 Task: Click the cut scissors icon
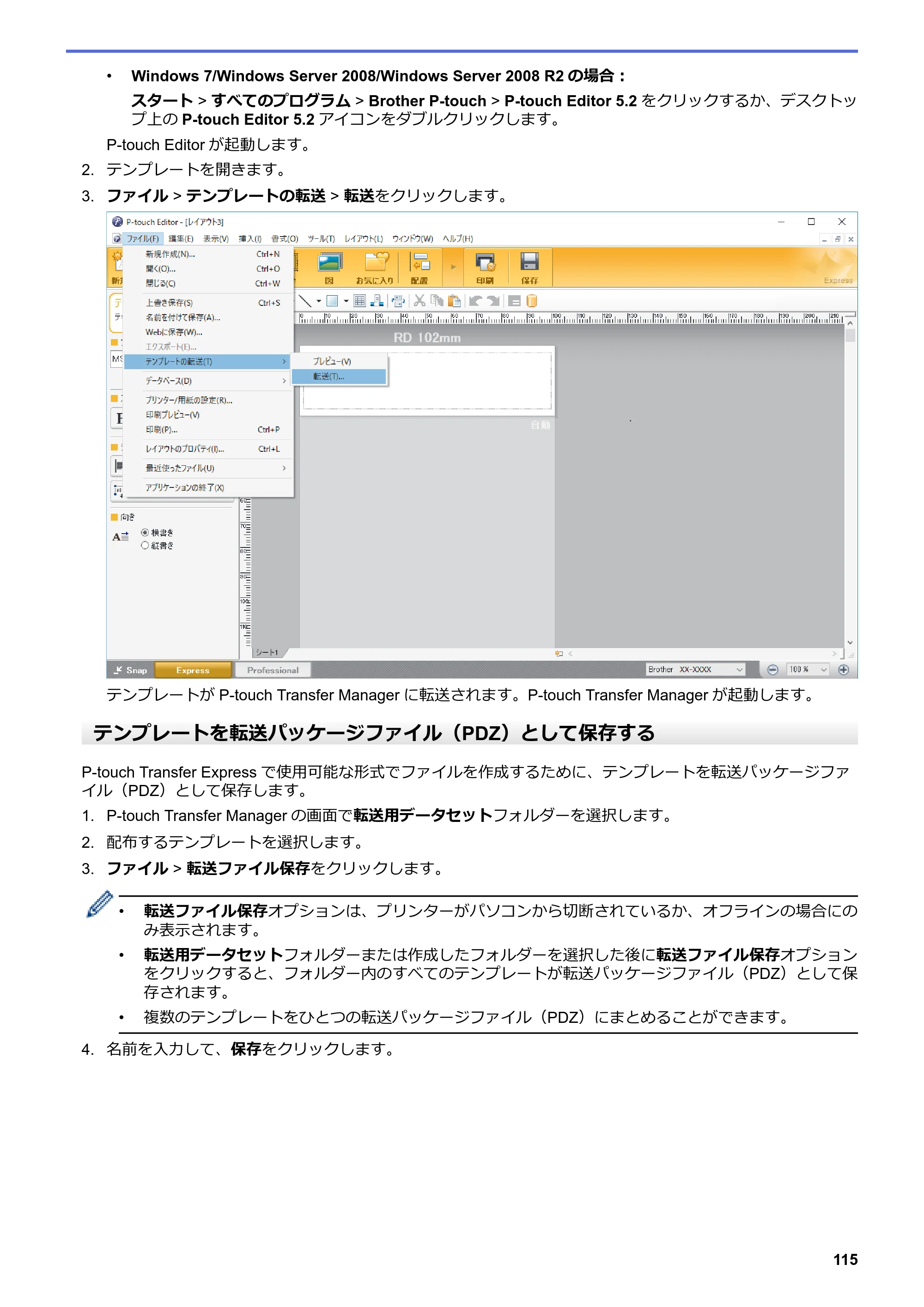tap(419, 301)
